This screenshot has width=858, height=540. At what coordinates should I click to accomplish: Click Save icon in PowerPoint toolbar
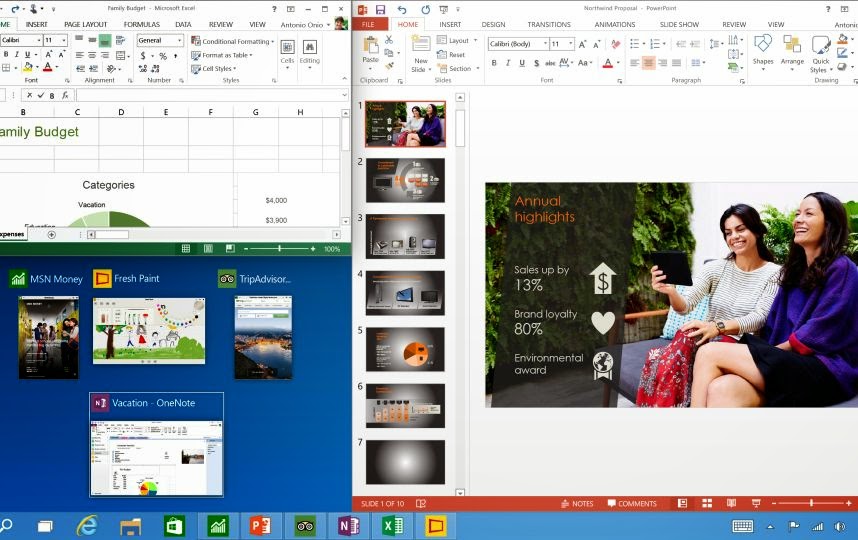coord(380,9)
